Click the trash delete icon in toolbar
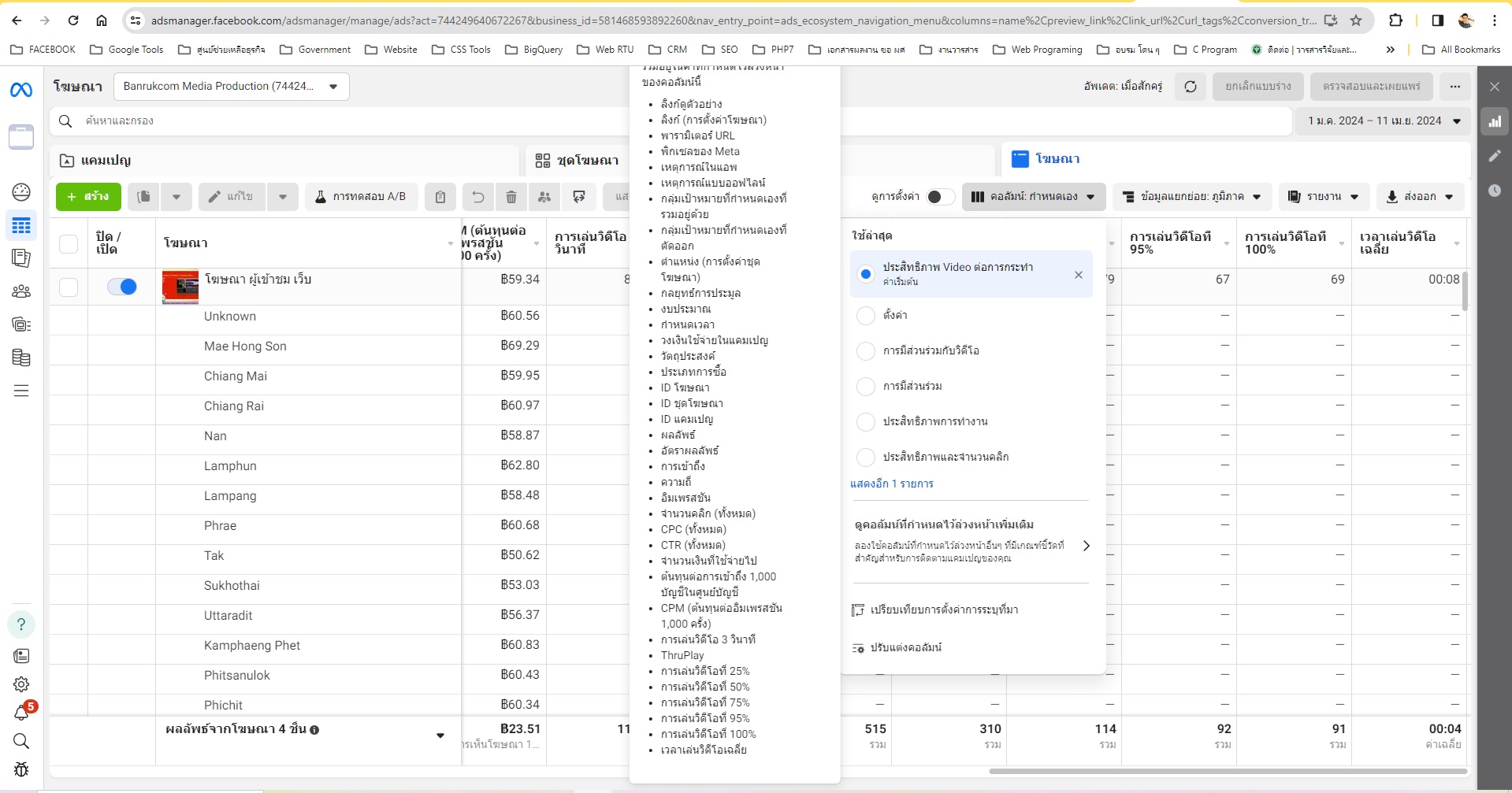 (511, 197)
